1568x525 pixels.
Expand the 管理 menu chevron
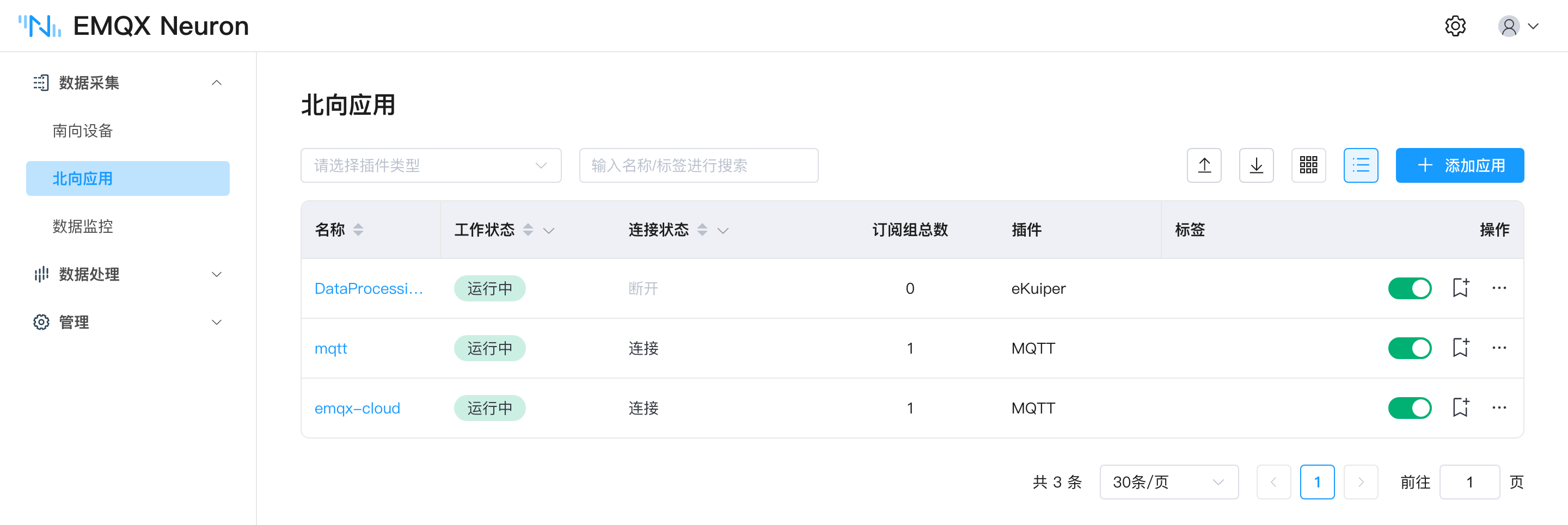[217, 323]
